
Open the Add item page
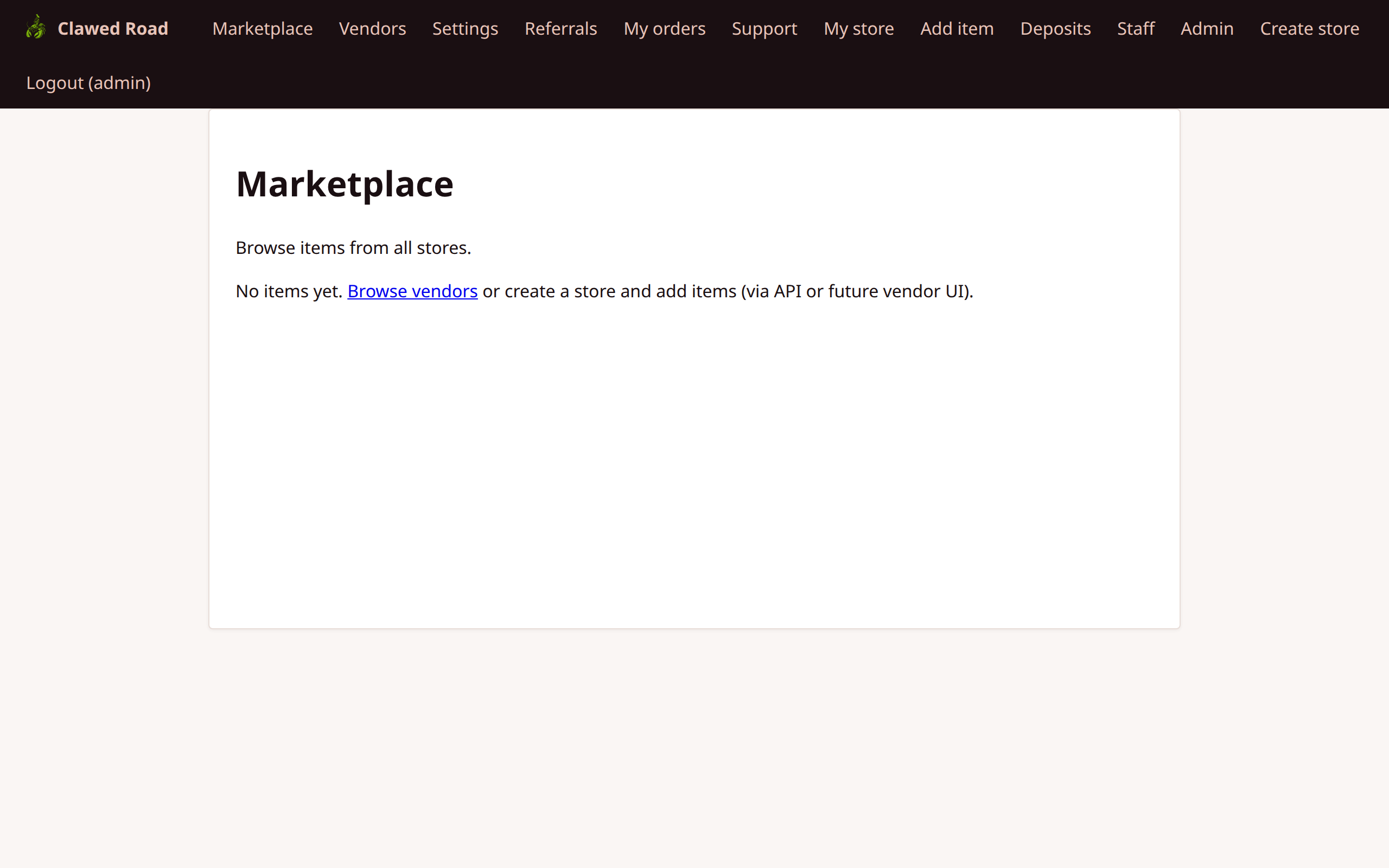957,28
